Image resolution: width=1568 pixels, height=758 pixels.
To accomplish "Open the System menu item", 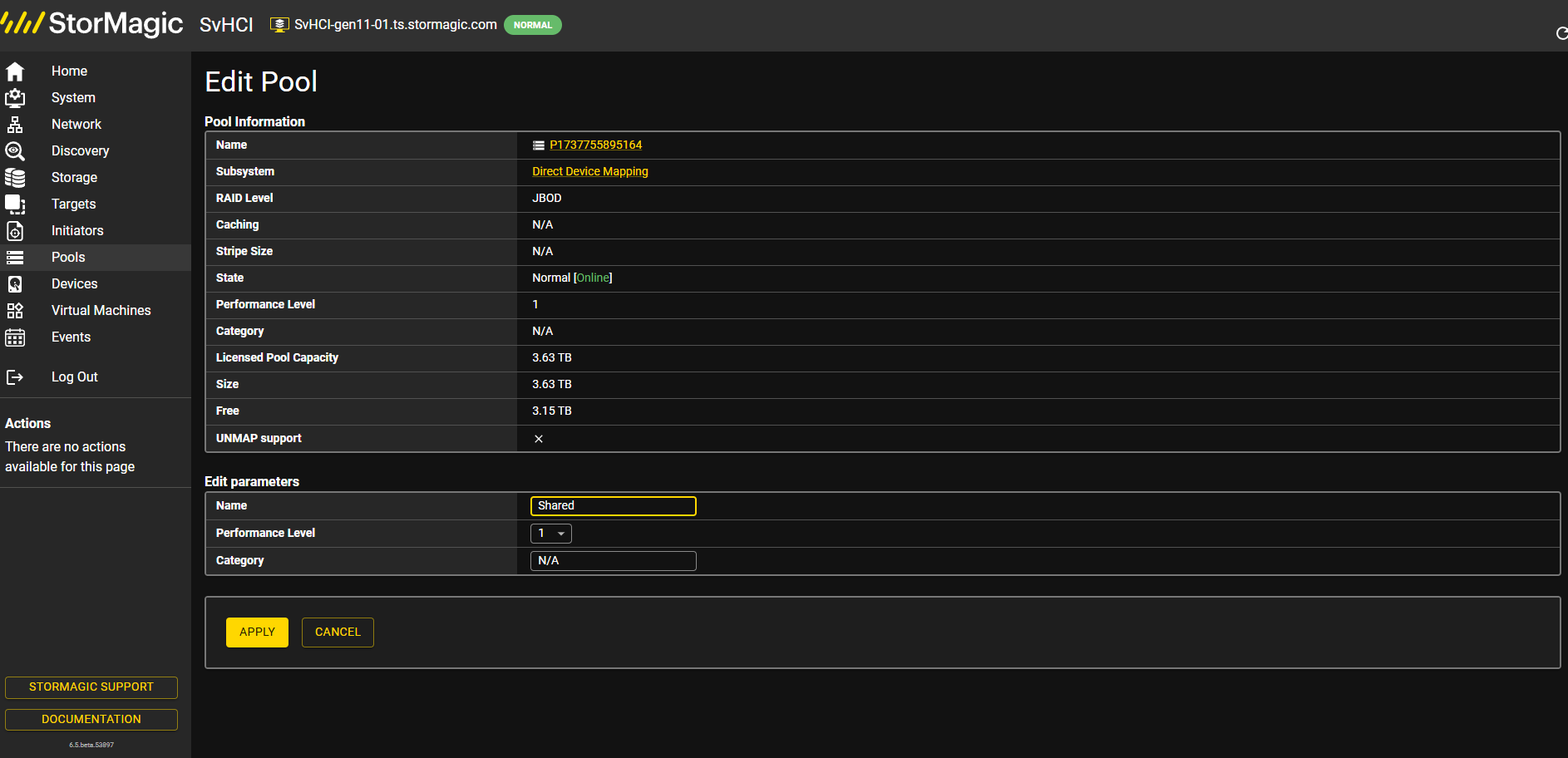I will pos(73,98).
